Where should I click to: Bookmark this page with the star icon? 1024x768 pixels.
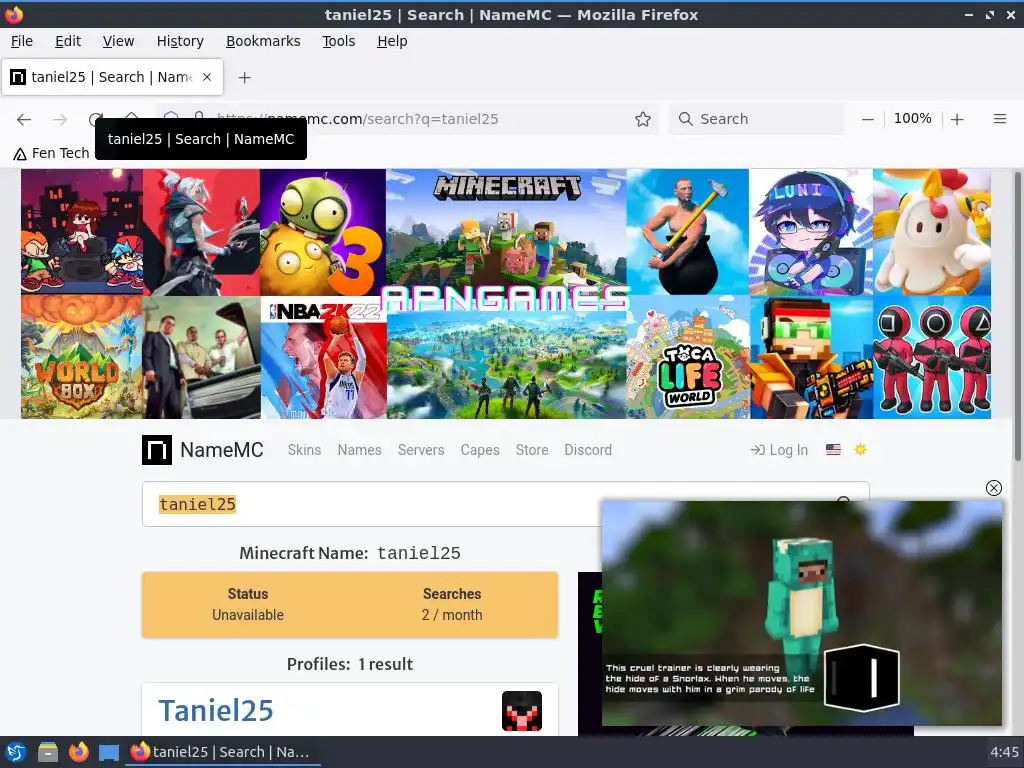[x=643, y=119]
